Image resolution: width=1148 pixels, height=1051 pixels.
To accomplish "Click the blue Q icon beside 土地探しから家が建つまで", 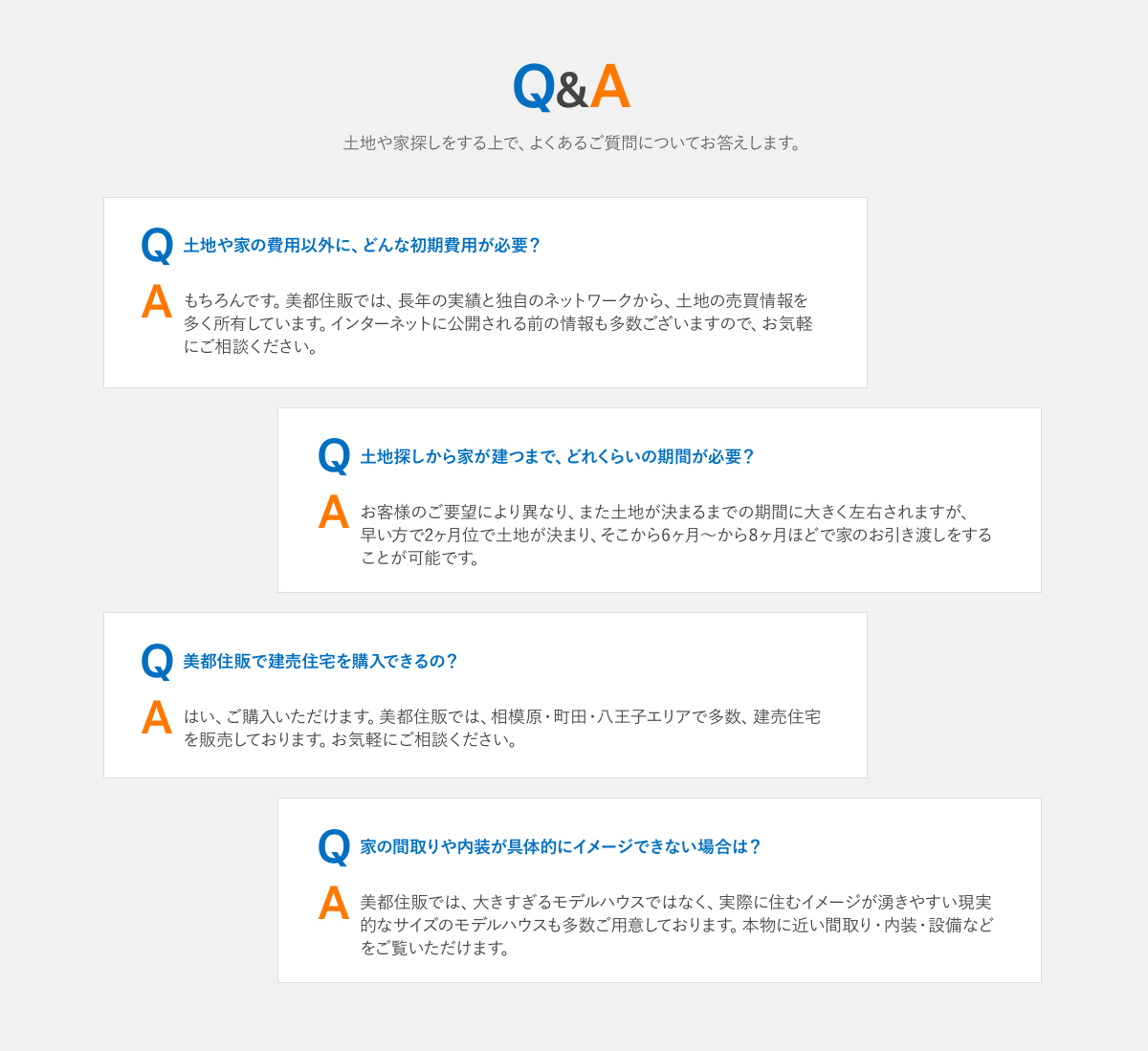I will point(334,457).
